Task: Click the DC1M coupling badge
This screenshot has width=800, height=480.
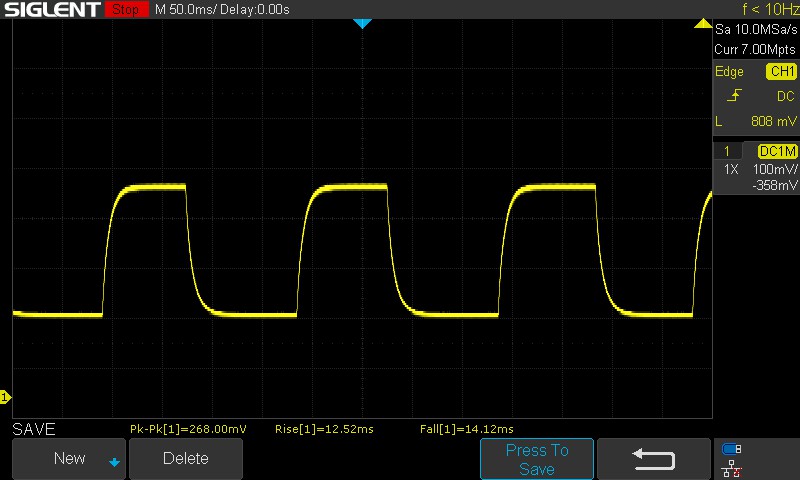Action: pos(777,151)
